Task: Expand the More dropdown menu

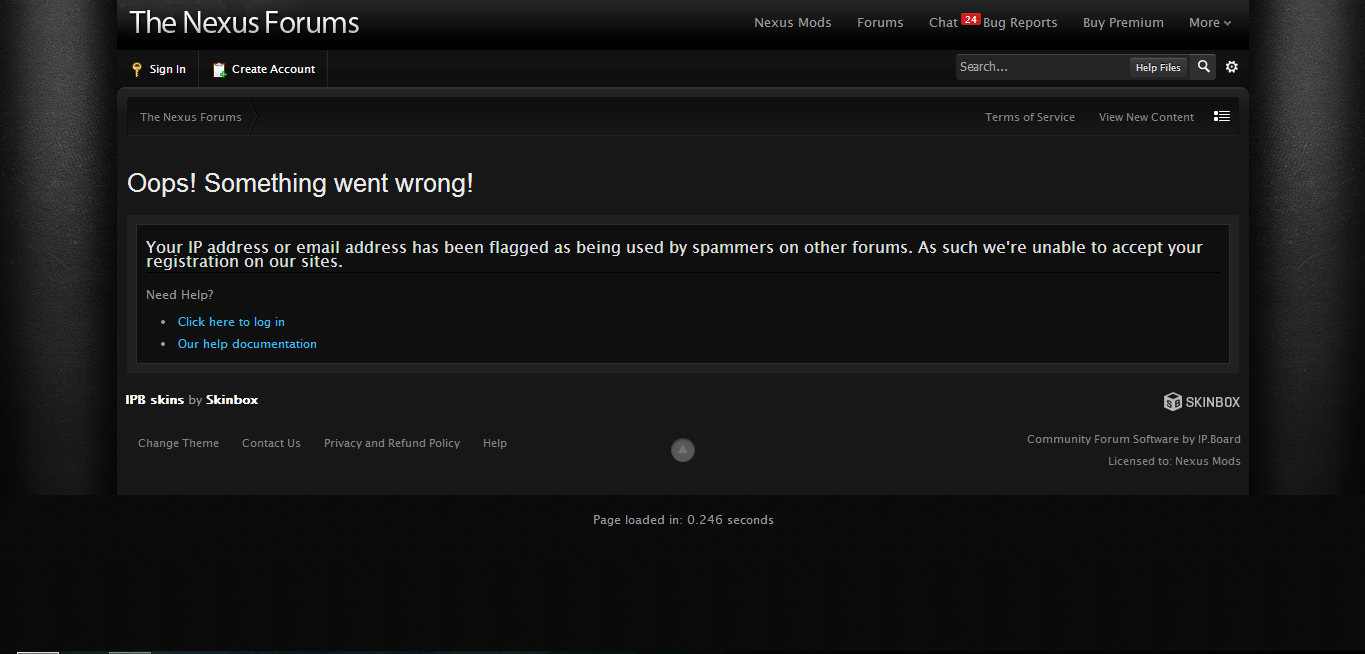Action: (1209, 23)
